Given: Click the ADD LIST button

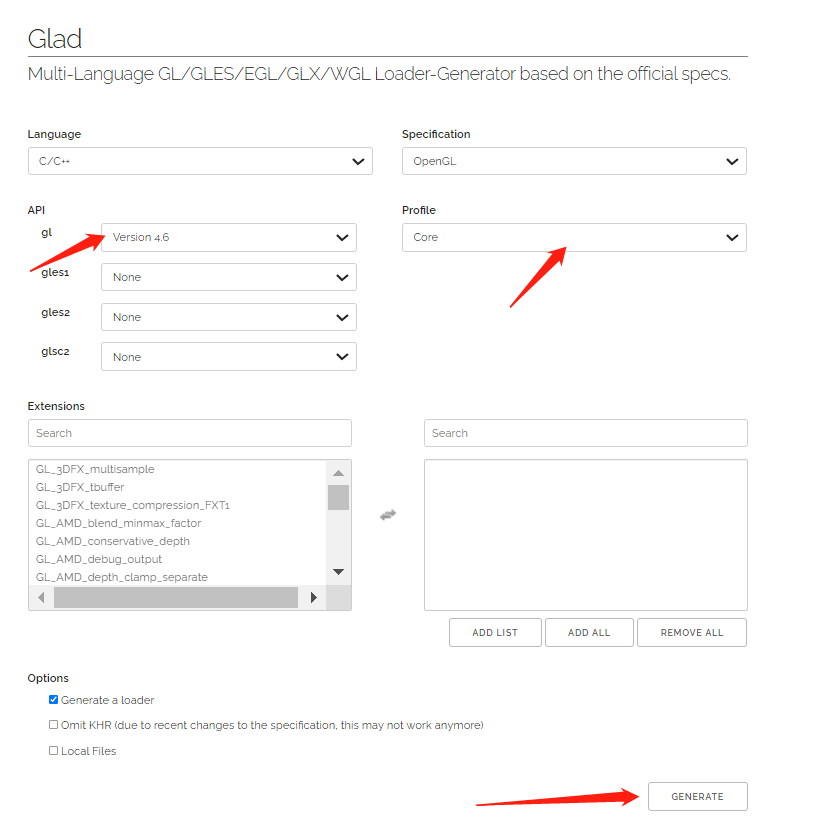Looking at the screenshot, I should (x=495, y=633).
